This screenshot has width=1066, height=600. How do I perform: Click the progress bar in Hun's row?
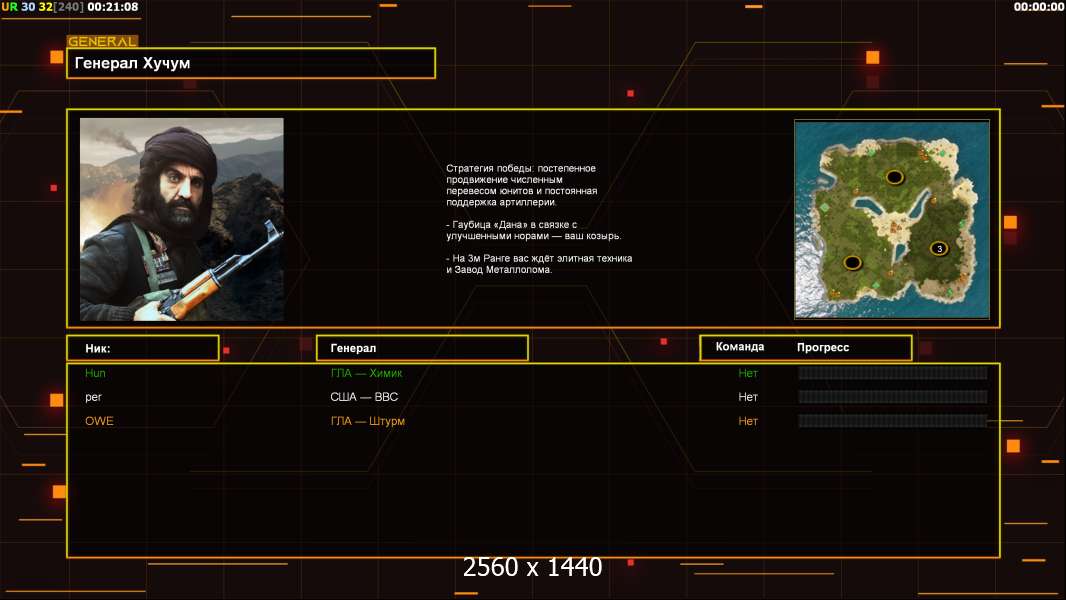tap(893, 372)
